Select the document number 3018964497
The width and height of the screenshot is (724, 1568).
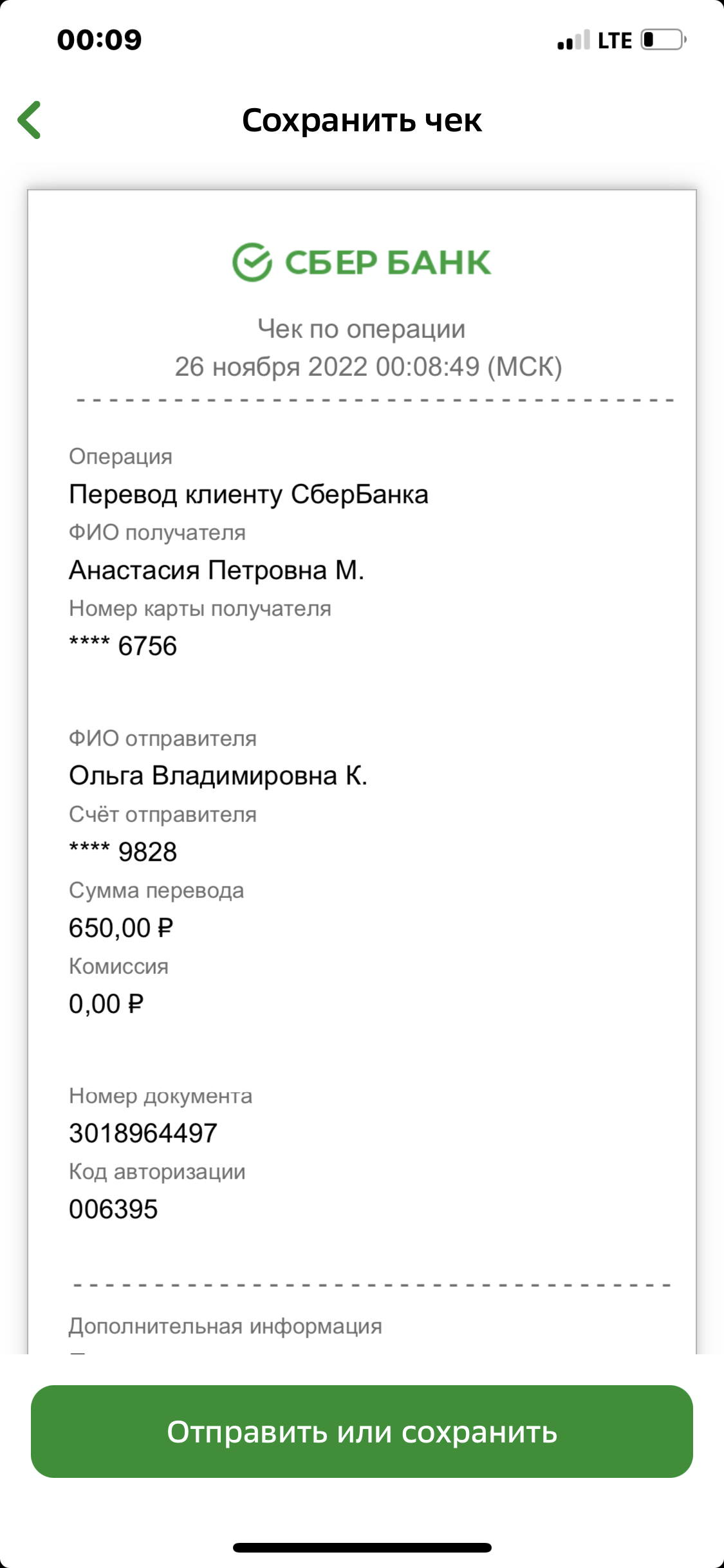pyautogui.click(x=144, y=1133)
